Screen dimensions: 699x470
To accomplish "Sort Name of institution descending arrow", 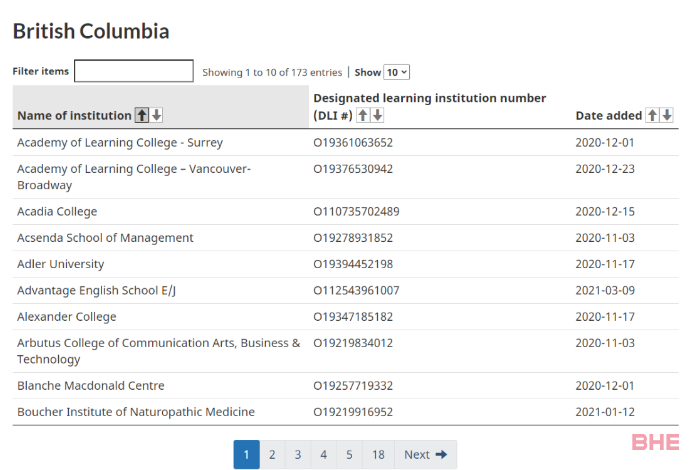I will (156, 115).
